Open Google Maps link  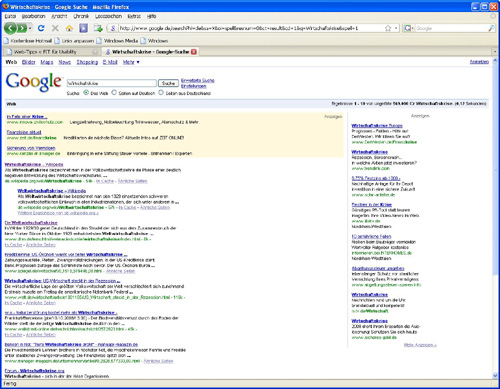click(47, 62)
